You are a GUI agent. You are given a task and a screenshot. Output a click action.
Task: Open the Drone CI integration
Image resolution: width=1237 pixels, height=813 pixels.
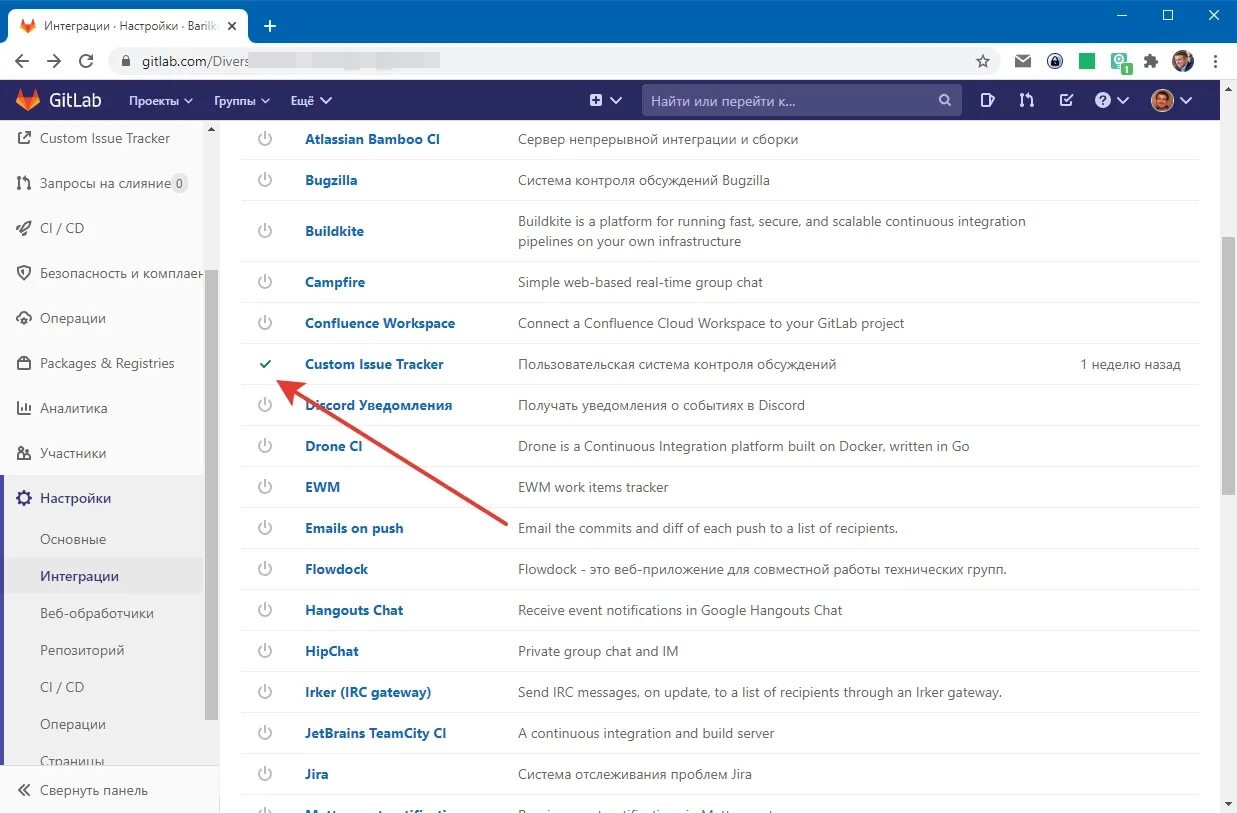pos(333,446)
